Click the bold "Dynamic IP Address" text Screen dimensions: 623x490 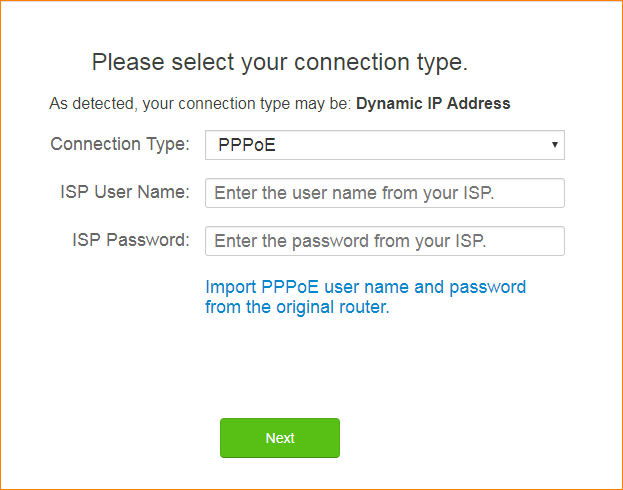[433, 103]
